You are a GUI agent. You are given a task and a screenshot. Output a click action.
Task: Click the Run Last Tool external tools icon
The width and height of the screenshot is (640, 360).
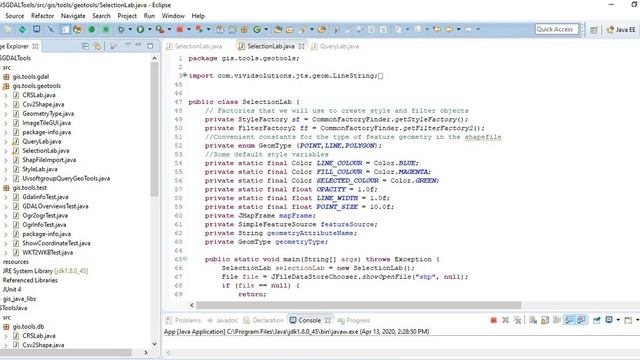160,29
